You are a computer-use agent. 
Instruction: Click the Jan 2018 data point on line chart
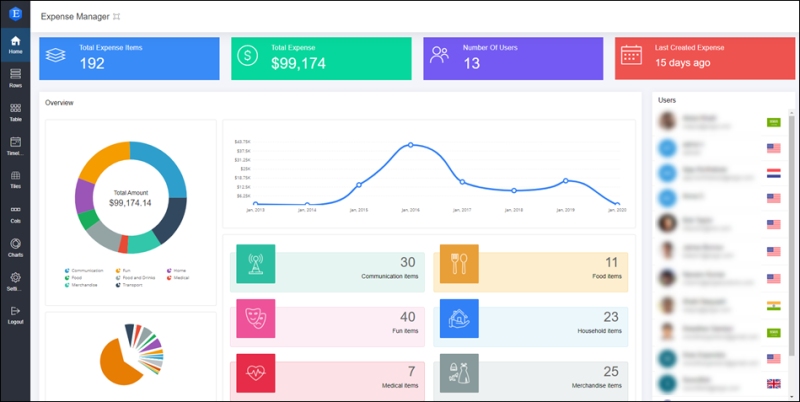pyautogui.click(x=514, y=190)
